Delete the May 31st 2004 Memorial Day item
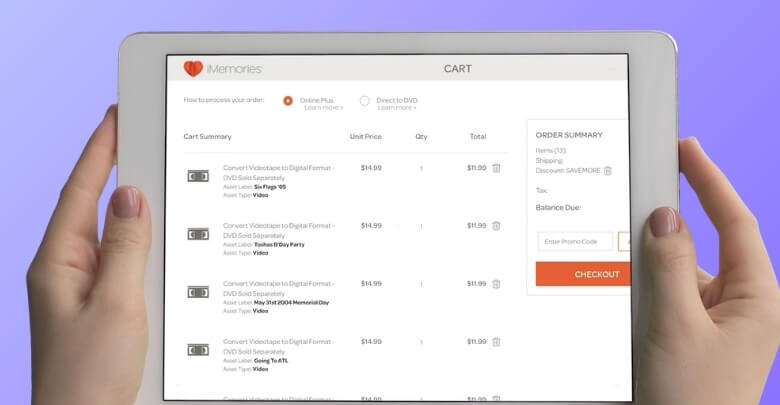The height and width of the screenshot is (405, 780). click(496, 284)
